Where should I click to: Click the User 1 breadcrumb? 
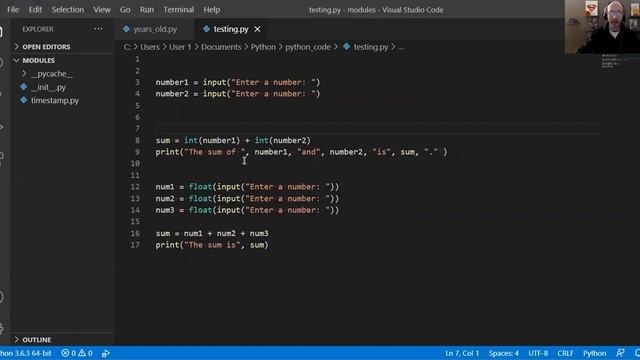180,47
